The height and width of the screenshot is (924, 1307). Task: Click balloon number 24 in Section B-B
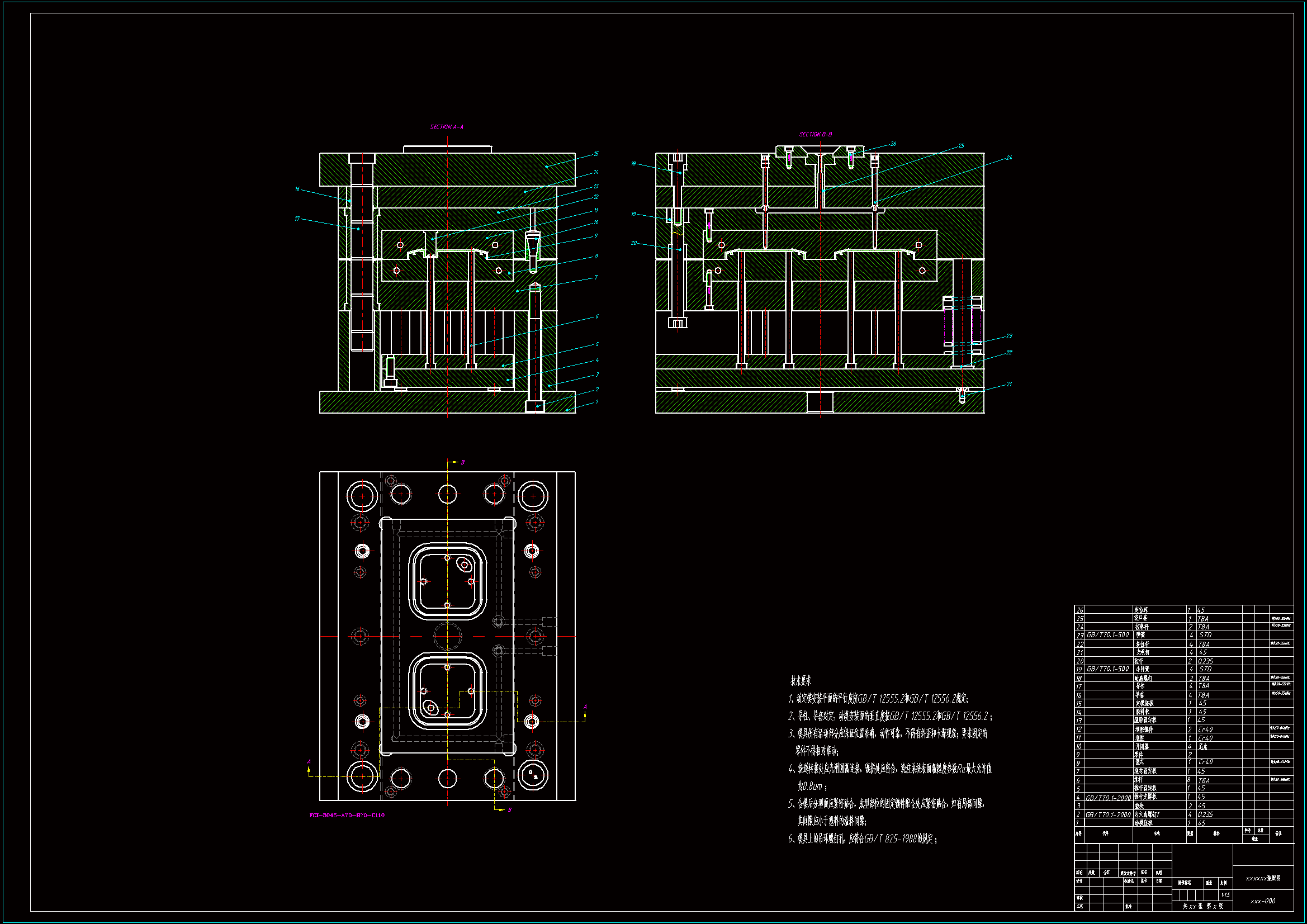(x=1008, y=158)
